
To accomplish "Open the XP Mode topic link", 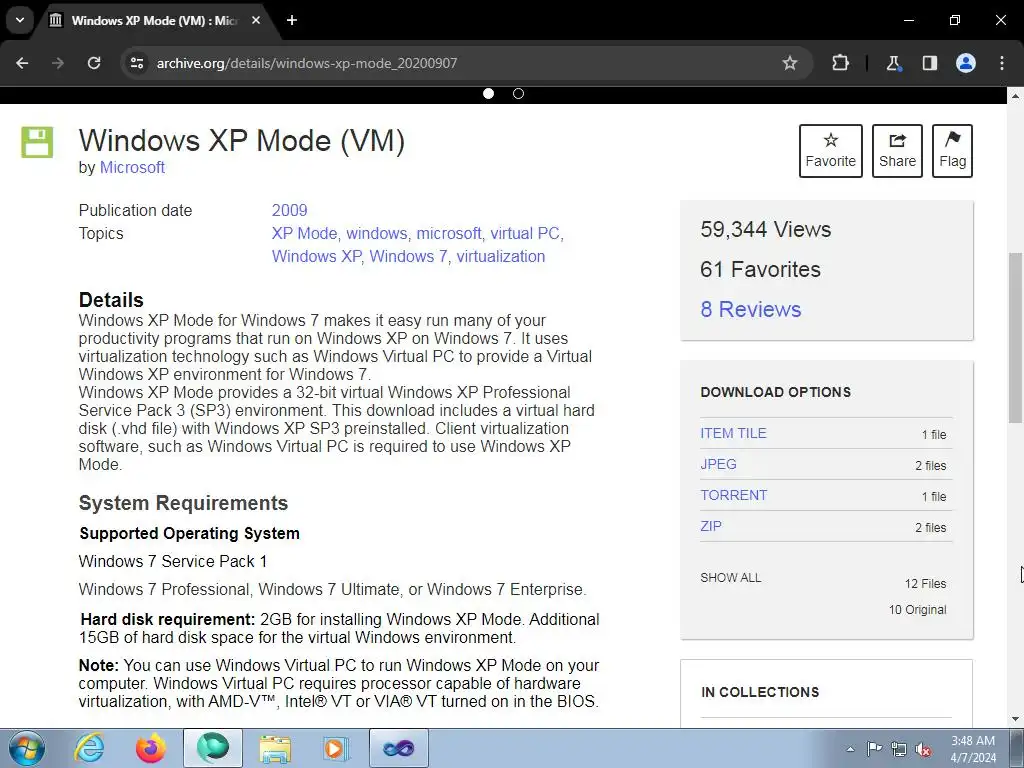I will click(x=304, y=233).
